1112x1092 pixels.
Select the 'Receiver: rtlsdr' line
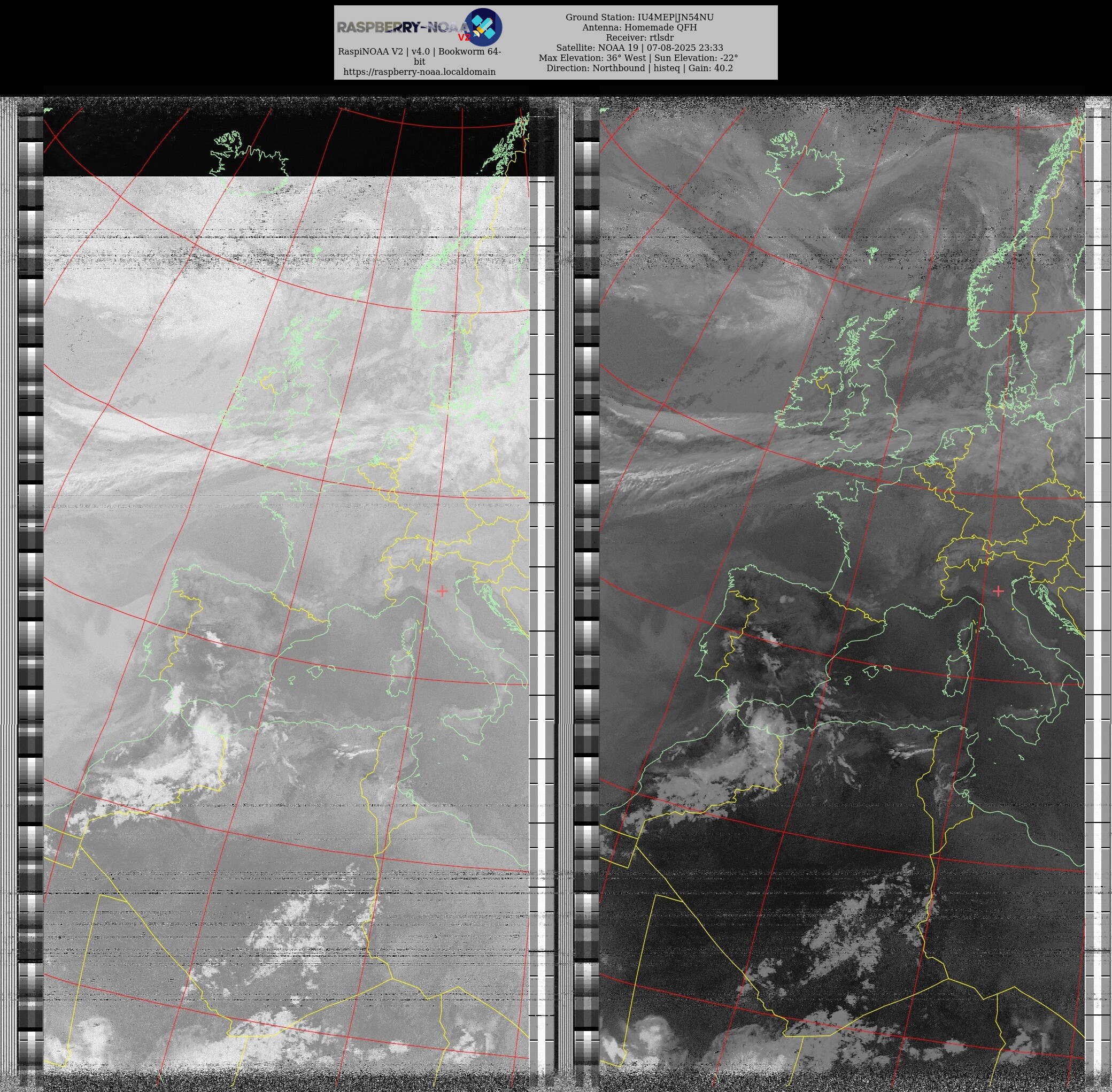639,38
